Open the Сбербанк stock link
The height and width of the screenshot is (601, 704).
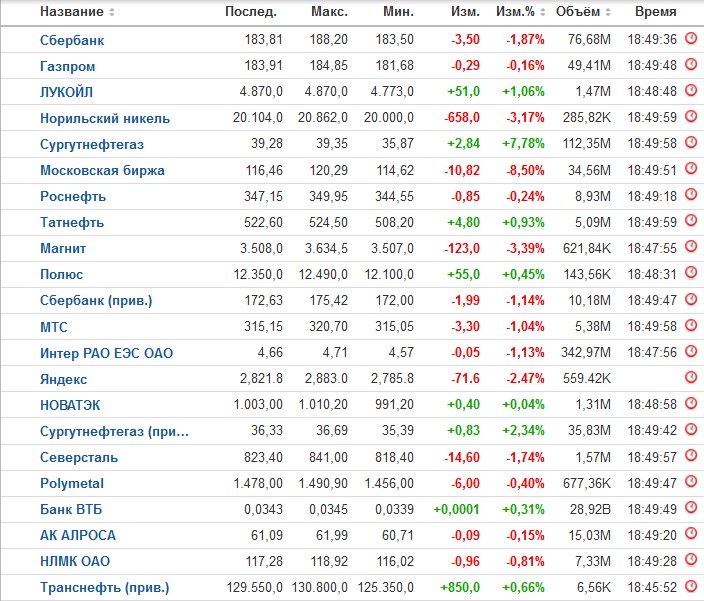pyautogui.click(x=72, y=40)
